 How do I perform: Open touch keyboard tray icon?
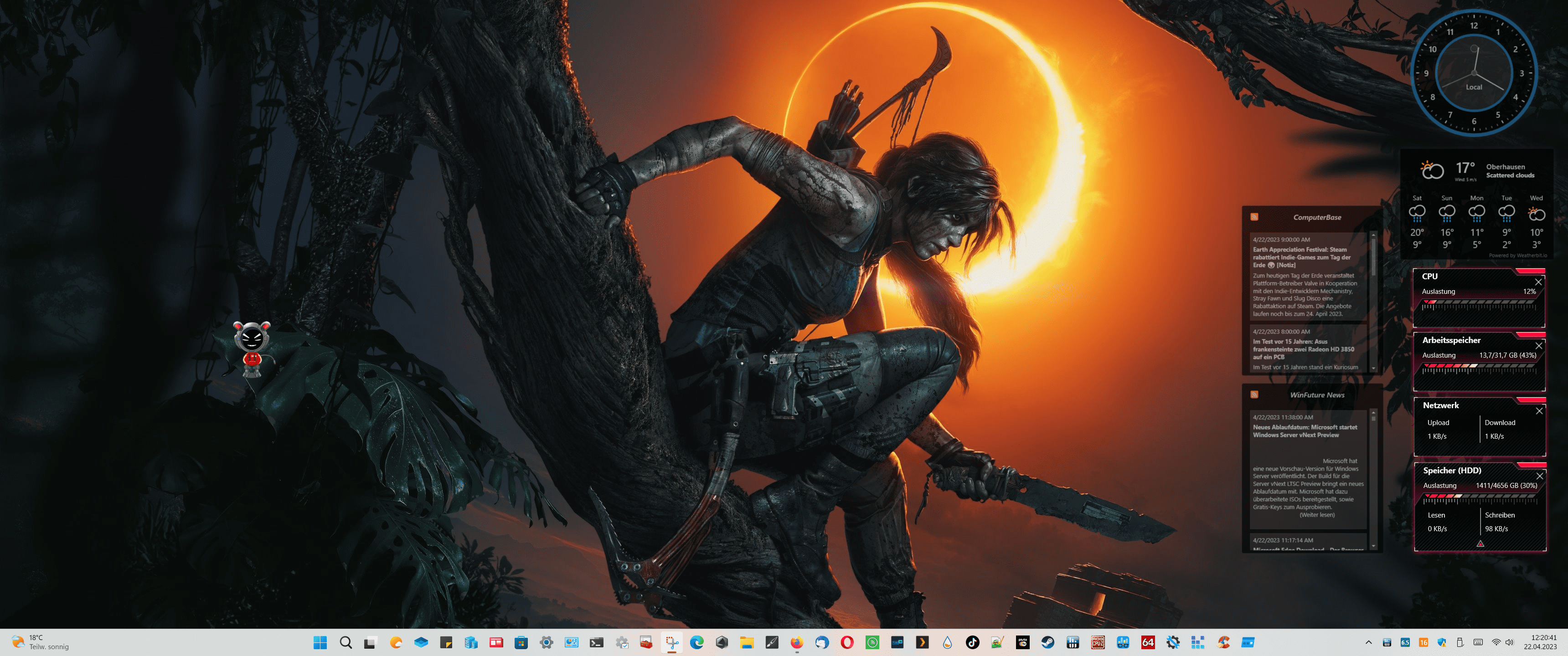point(1478,643)
